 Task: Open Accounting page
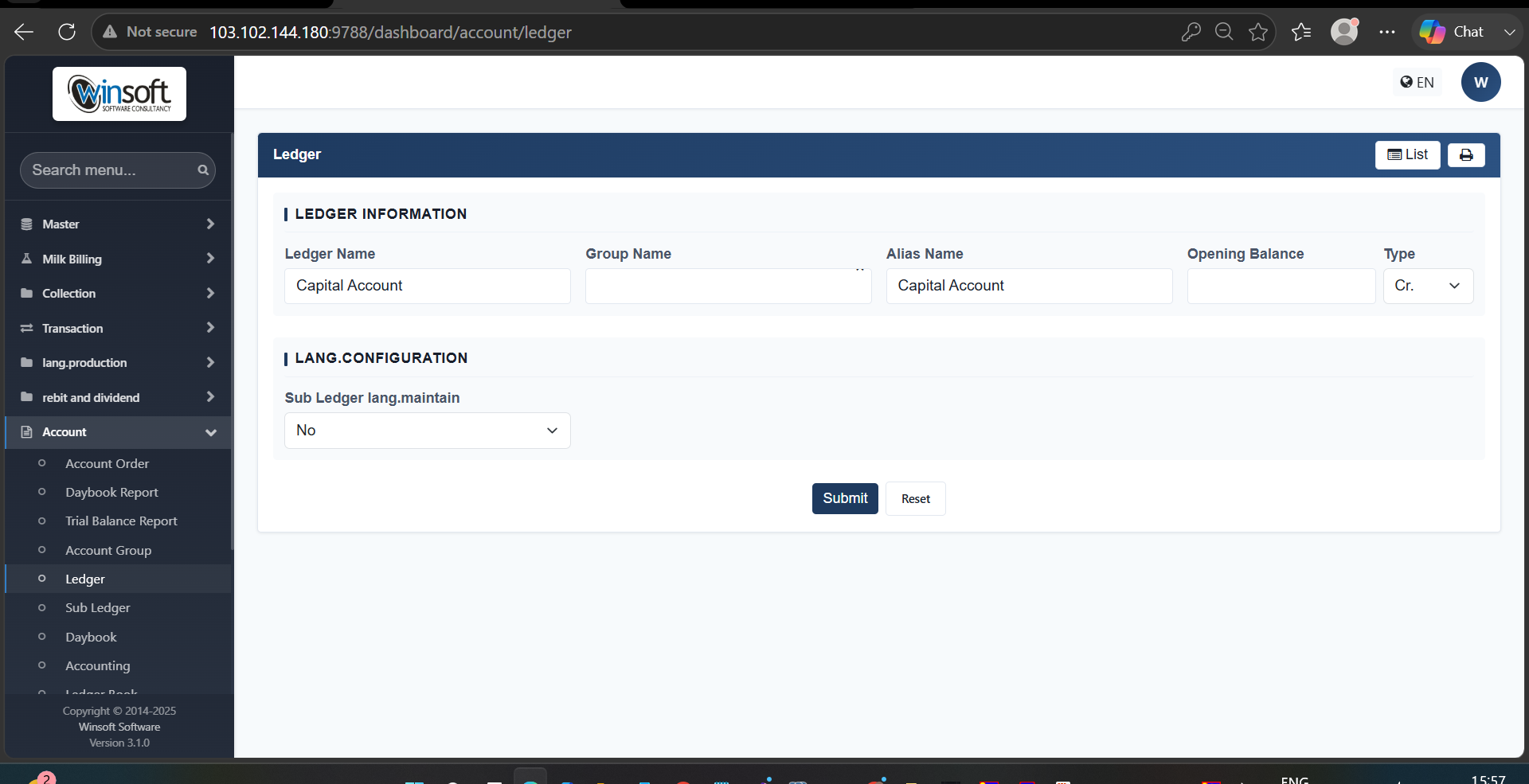tap(97, 665)
